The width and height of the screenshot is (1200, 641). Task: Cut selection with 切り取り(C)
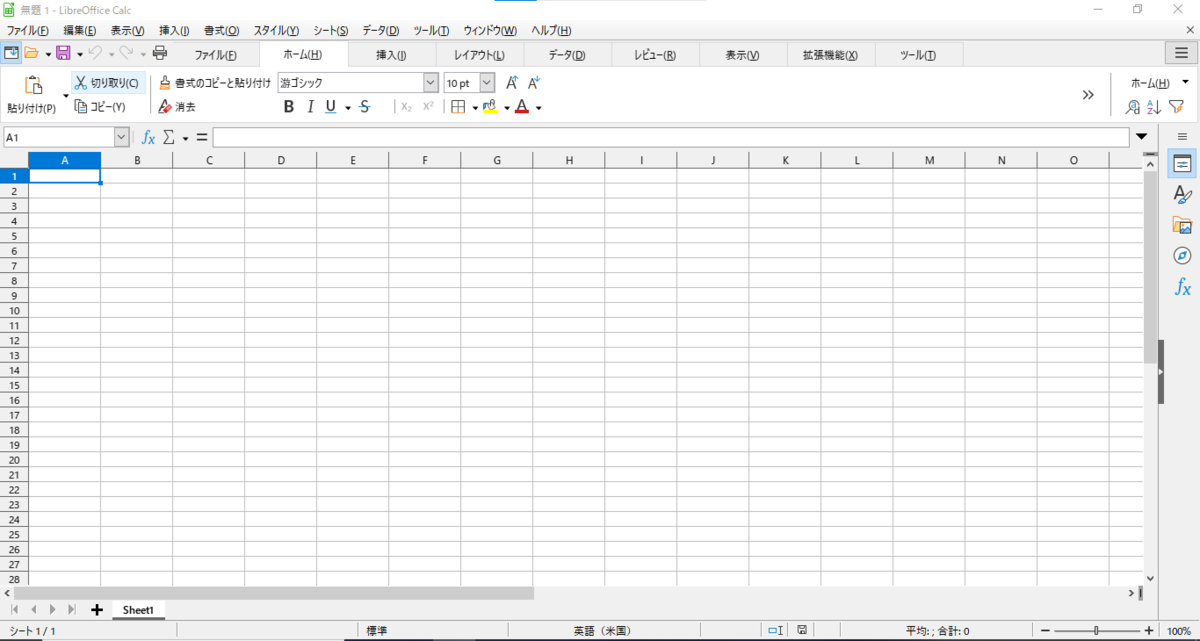107,83
